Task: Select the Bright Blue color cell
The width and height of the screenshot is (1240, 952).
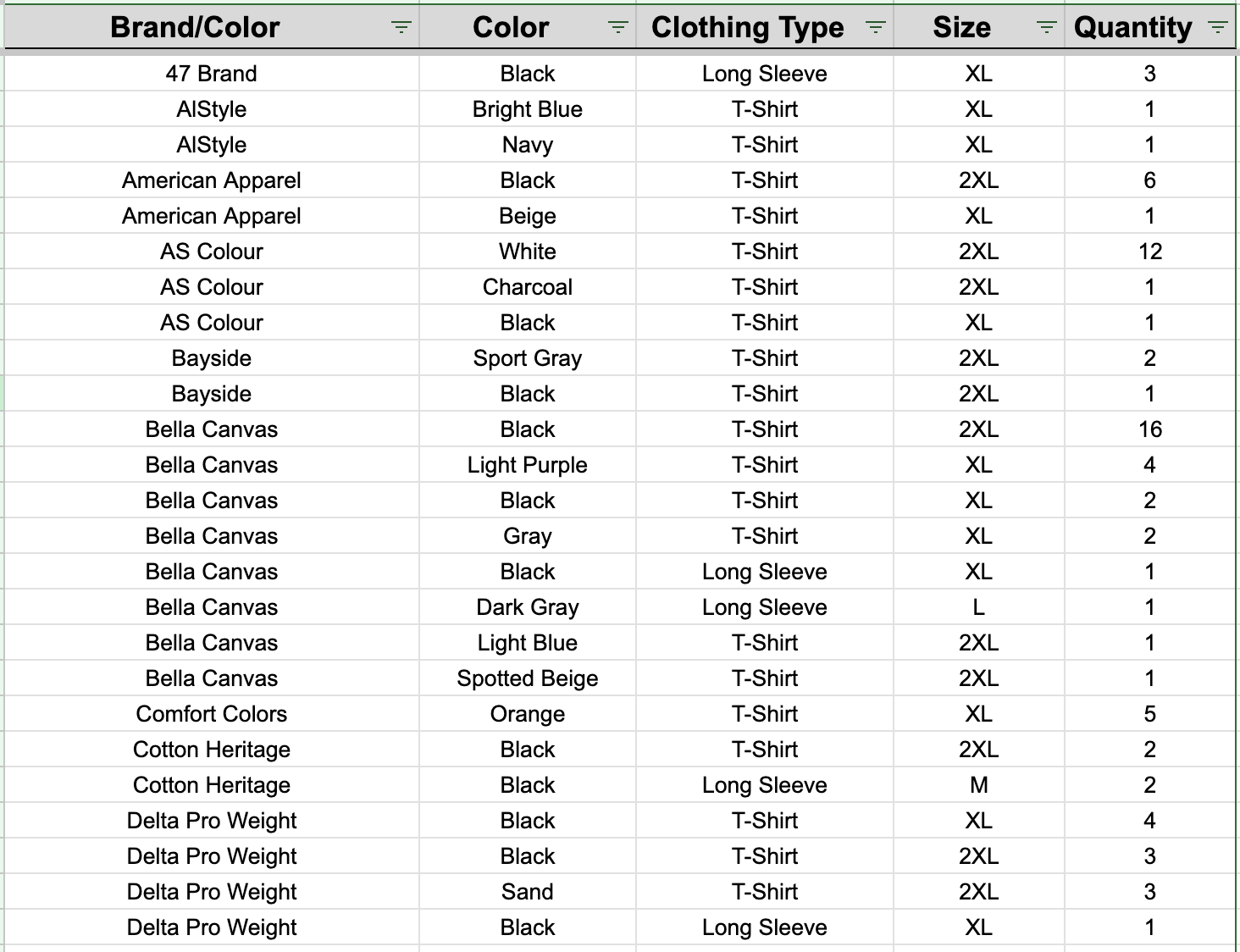Action: pyautogui.click(x=528, y=109)
